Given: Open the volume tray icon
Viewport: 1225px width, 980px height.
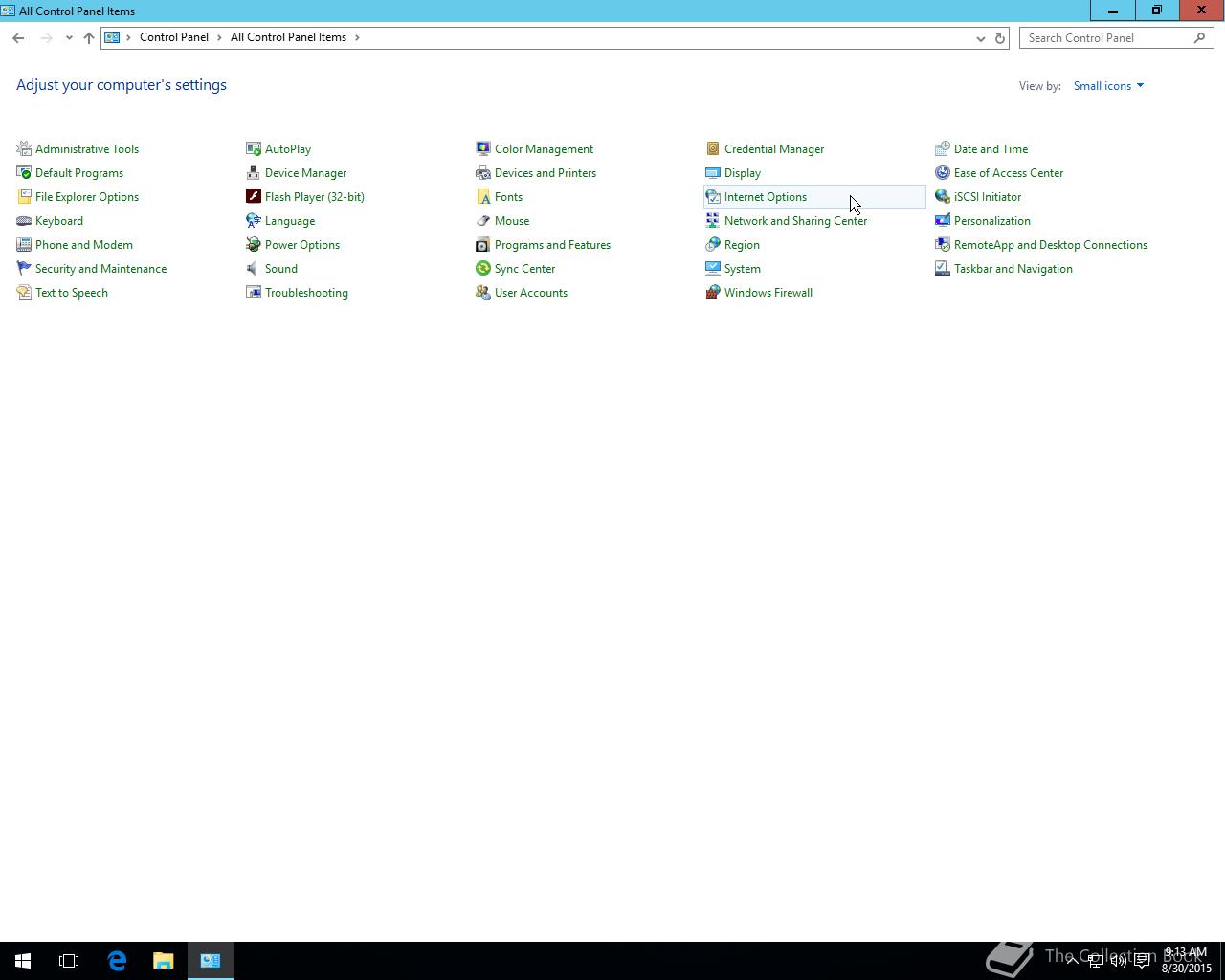Looking at the screenshot, I should (1118, 961).
